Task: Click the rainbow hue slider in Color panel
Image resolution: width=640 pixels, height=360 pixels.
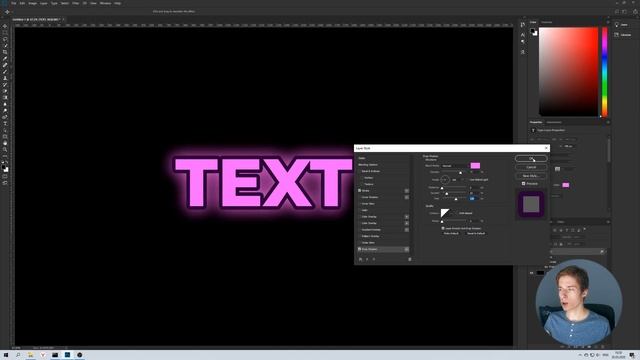Action: [x=604, y=72]
